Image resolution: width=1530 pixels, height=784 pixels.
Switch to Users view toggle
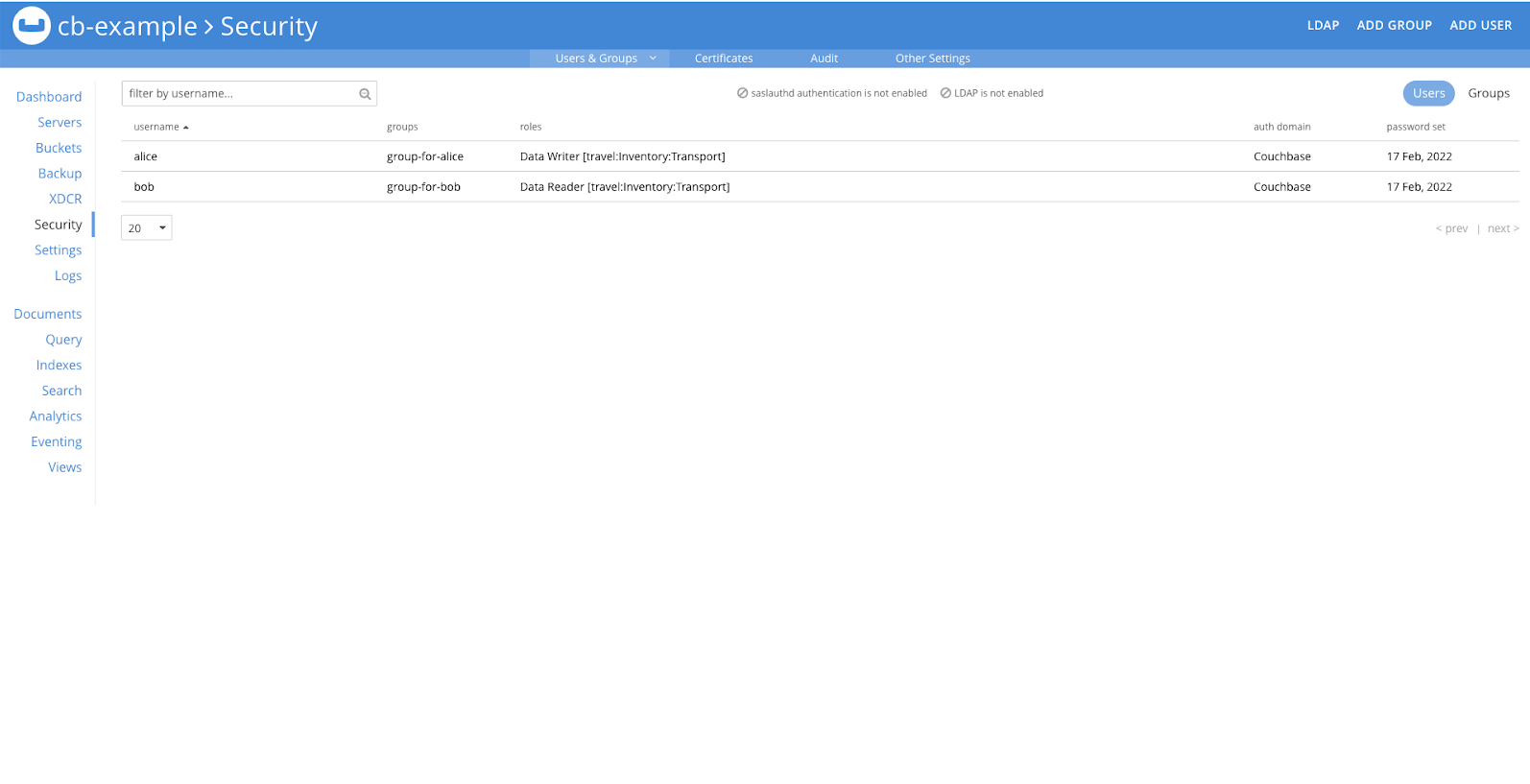(x=1428, y=93)
